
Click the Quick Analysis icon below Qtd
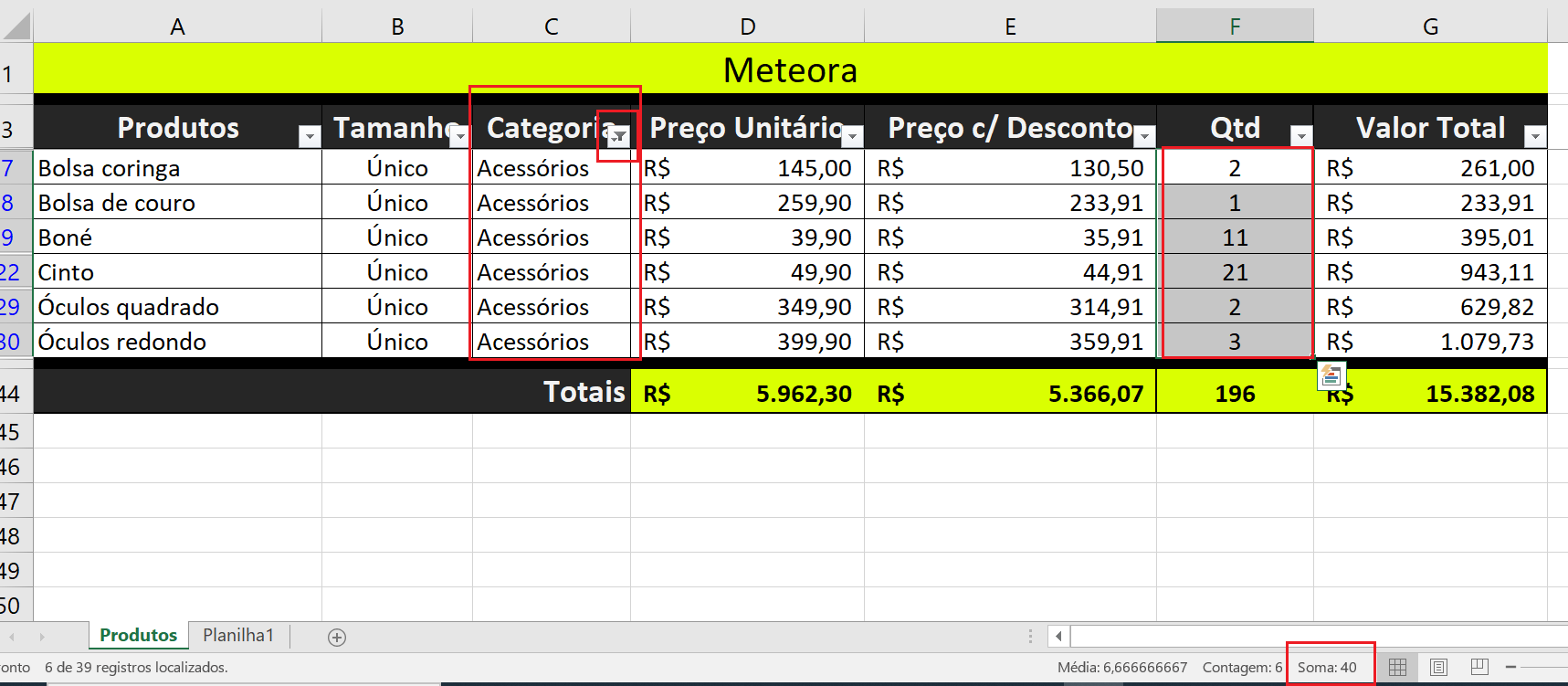[1331, 375]
